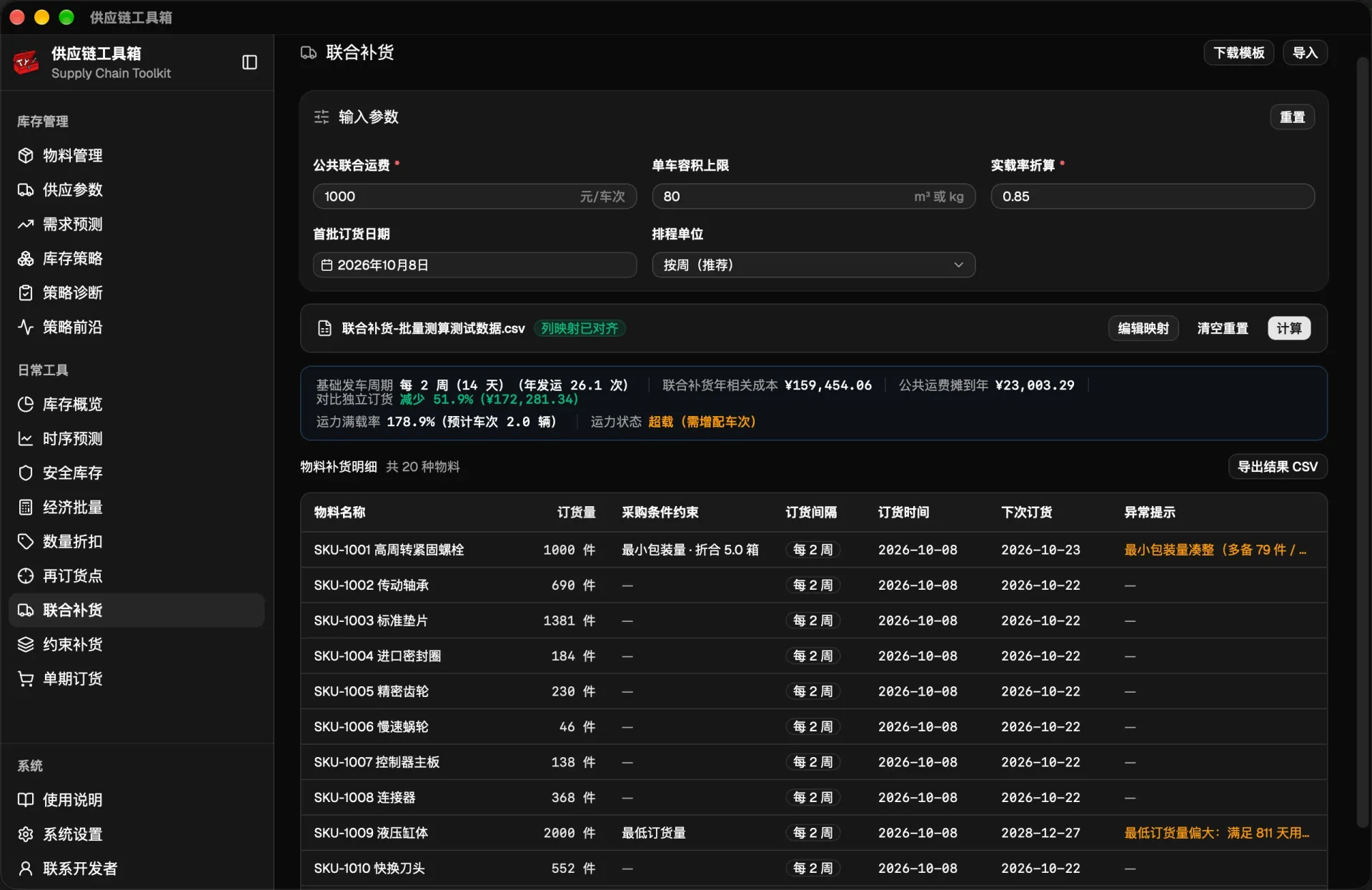The width and height of the screenshot is (1372, 890).
Task: Open 库存策略 section
Action: point(136,258)
